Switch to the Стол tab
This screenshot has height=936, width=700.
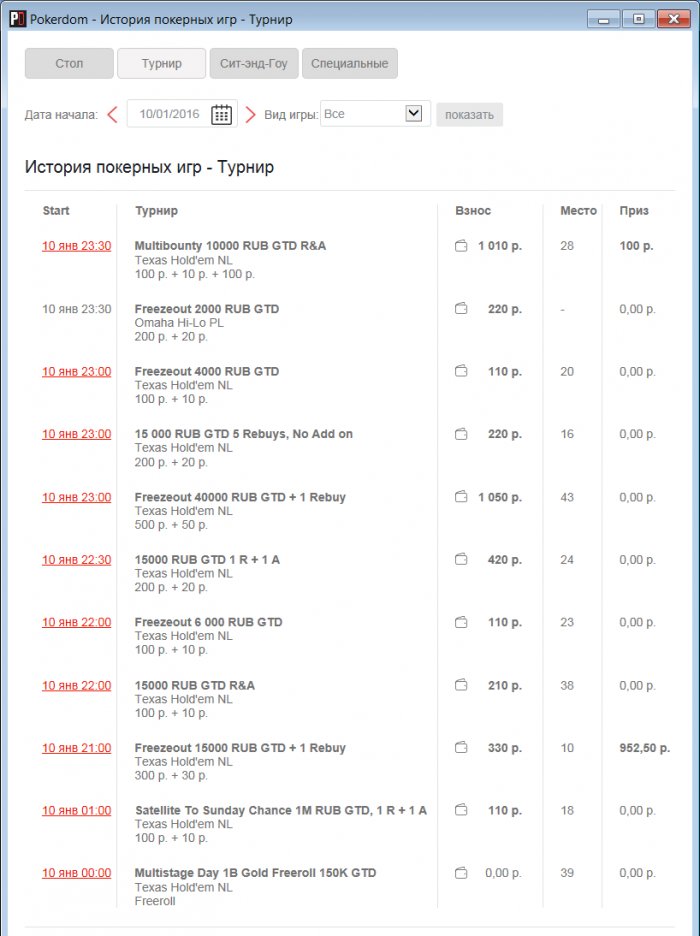pyautogui.click(x=68, y=63)
